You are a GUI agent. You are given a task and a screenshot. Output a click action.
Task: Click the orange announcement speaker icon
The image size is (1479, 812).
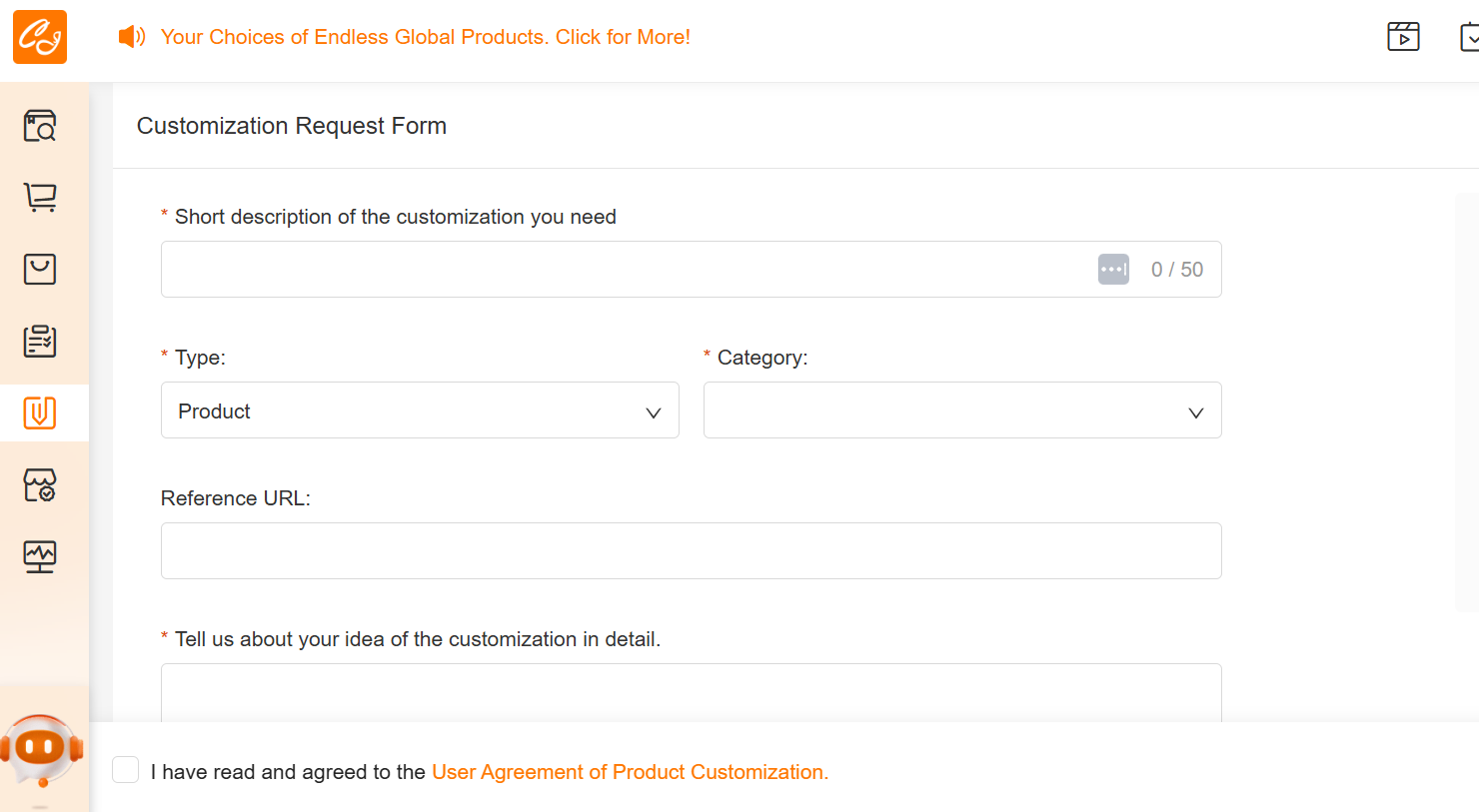(x=132, y=37)
